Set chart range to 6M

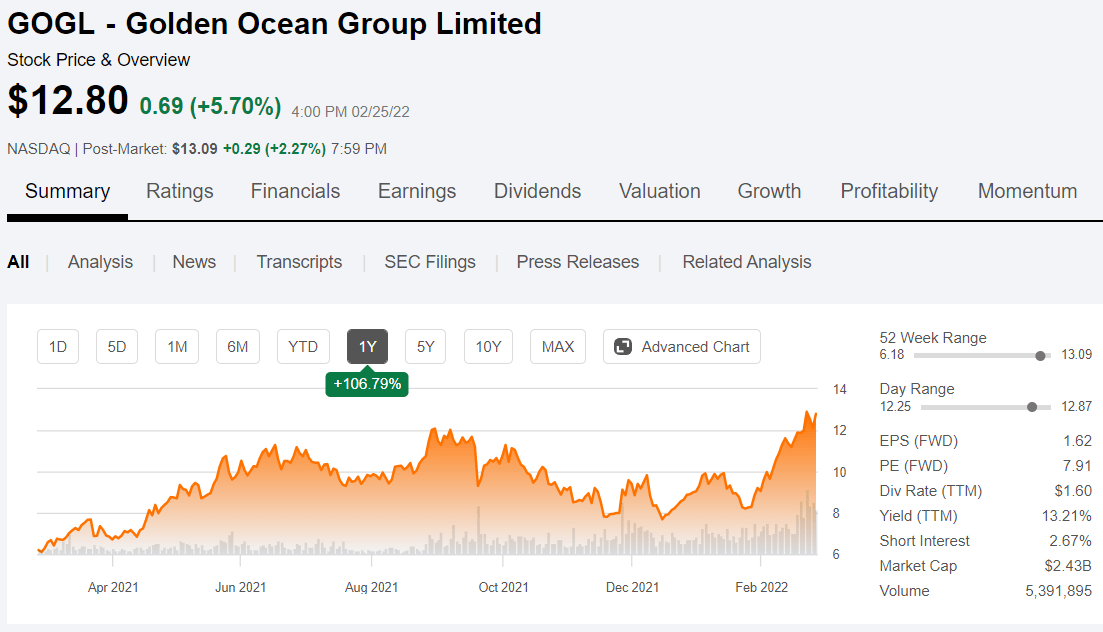(237, 347)
